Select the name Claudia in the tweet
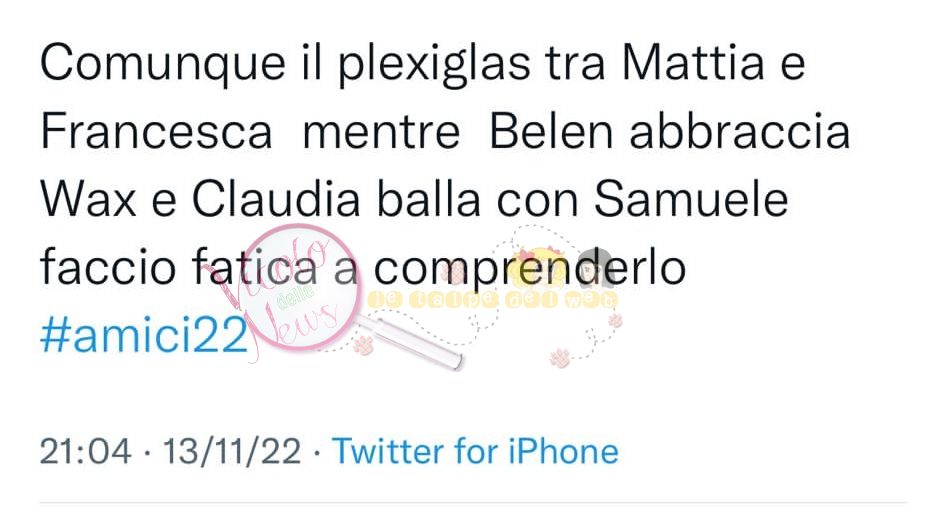This screenshot has width=946, height=521. [276, 199]
